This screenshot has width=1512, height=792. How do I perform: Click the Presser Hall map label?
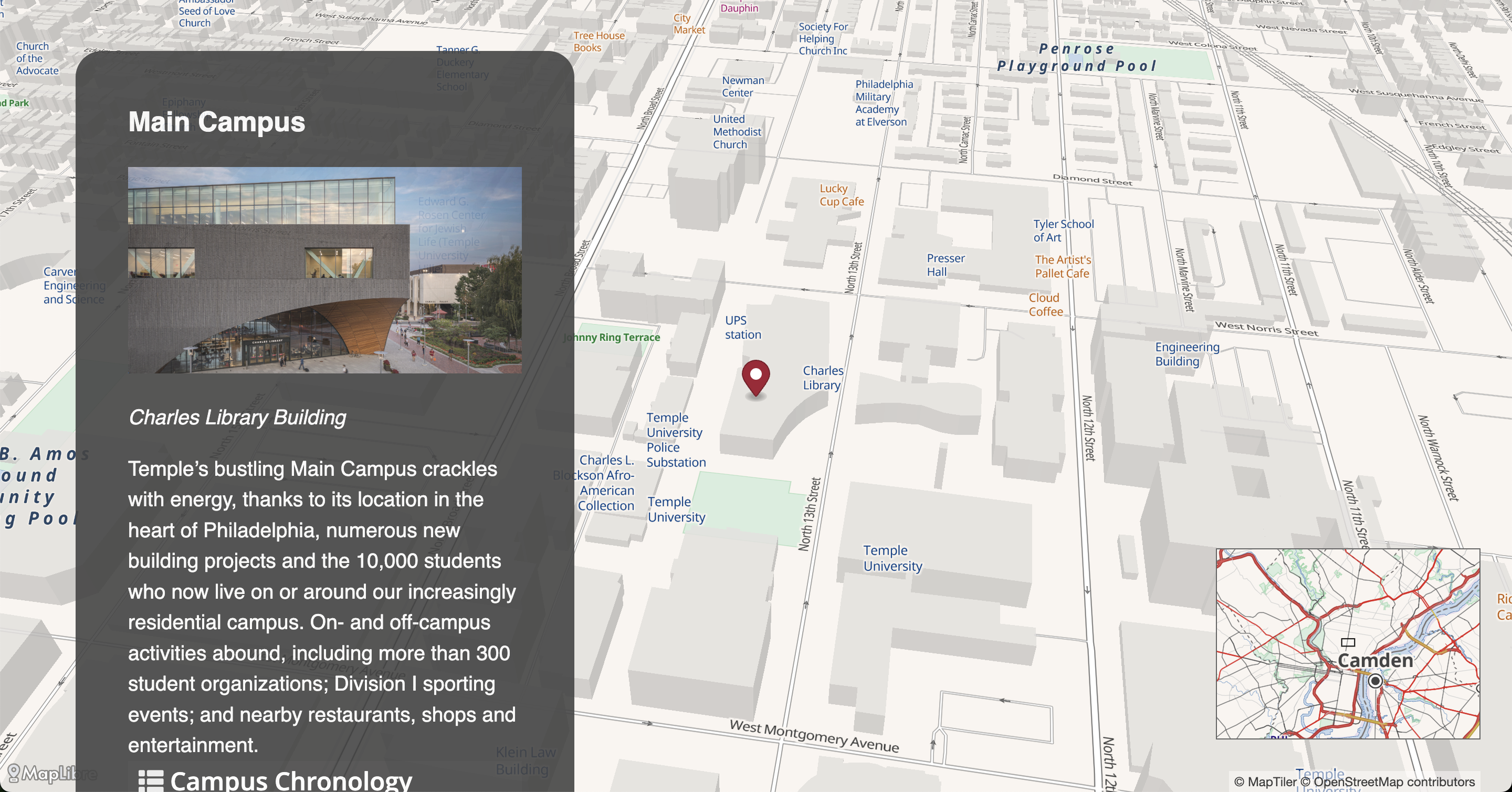[945, 265]
